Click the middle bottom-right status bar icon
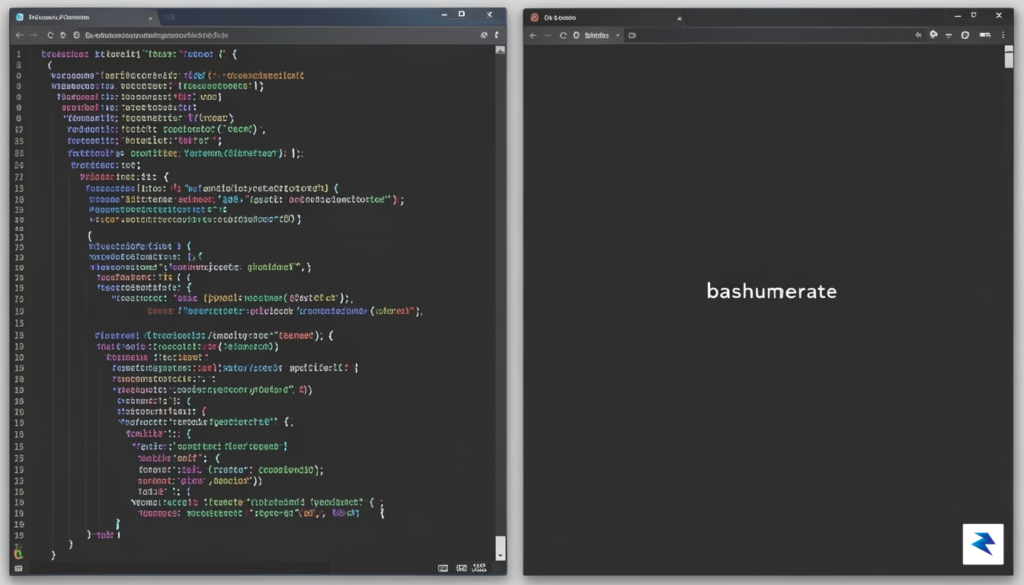The height and width of the screenshot is (585, 1024). pyautogui.click(x=461, y=568)
